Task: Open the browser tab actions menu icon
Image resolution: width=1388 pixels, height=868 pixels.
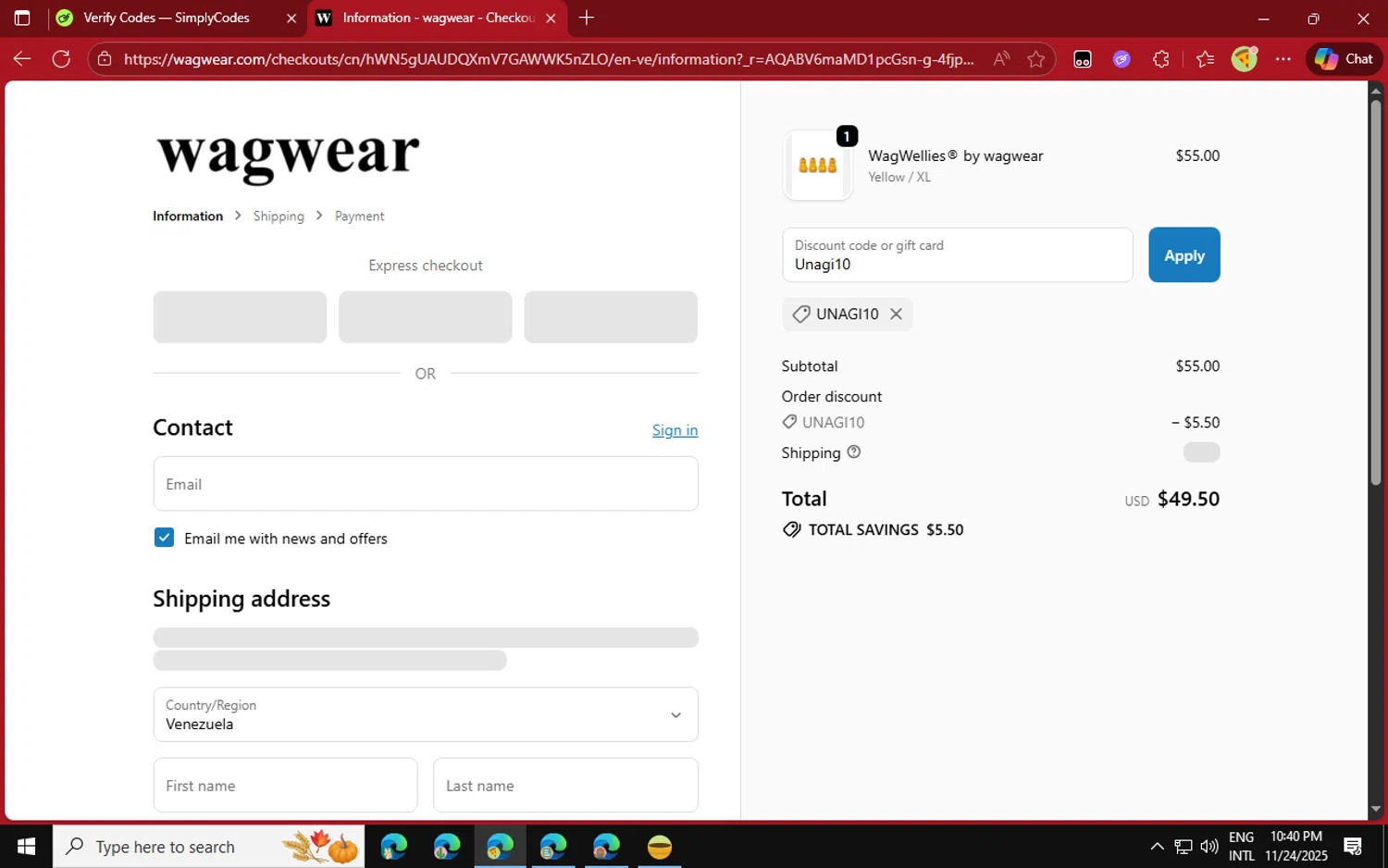Action: click(x=22, y=18)
